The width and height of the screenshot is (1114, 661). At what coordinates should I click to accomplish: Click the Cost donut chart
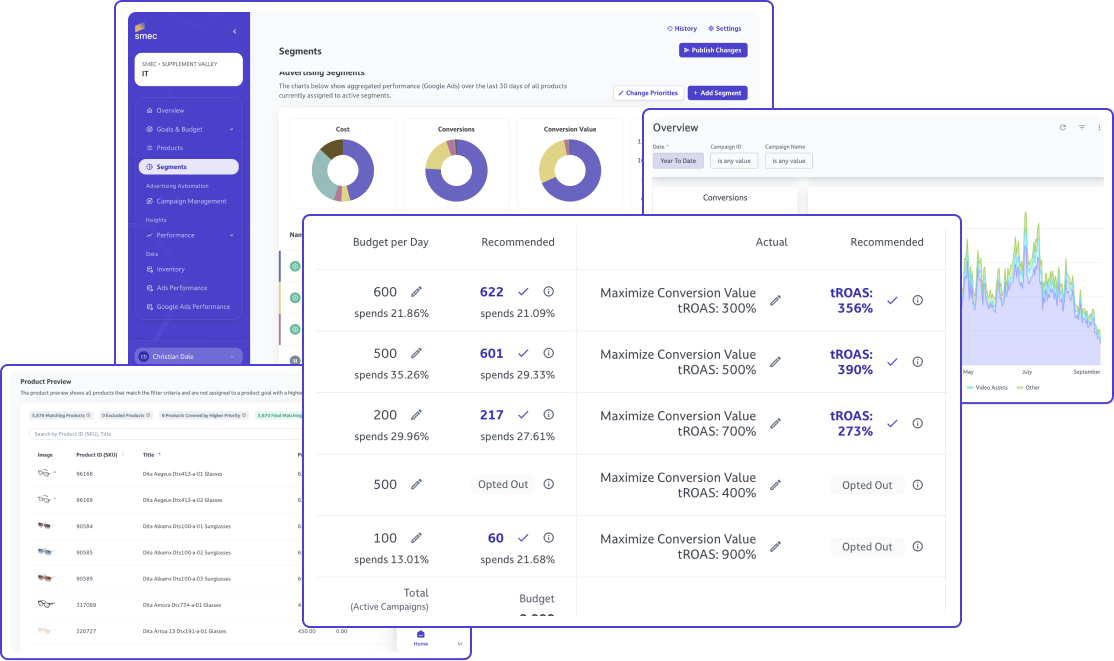(x=342, y=171)
